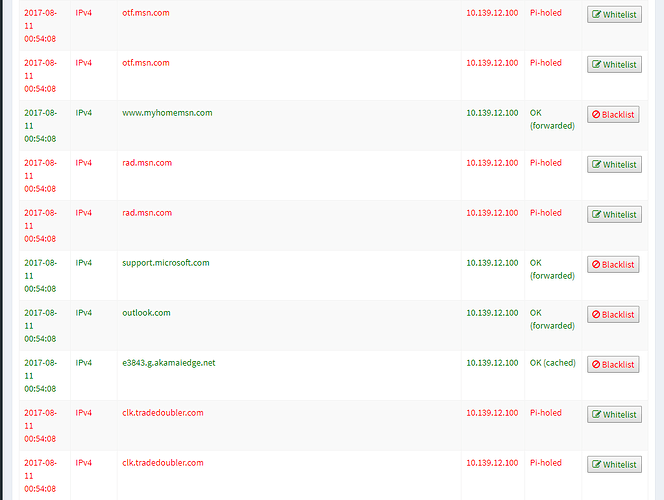This screenshot has width=664, height=500.
Task: Blacklist outlook.com domain
Action: [613, 315]
